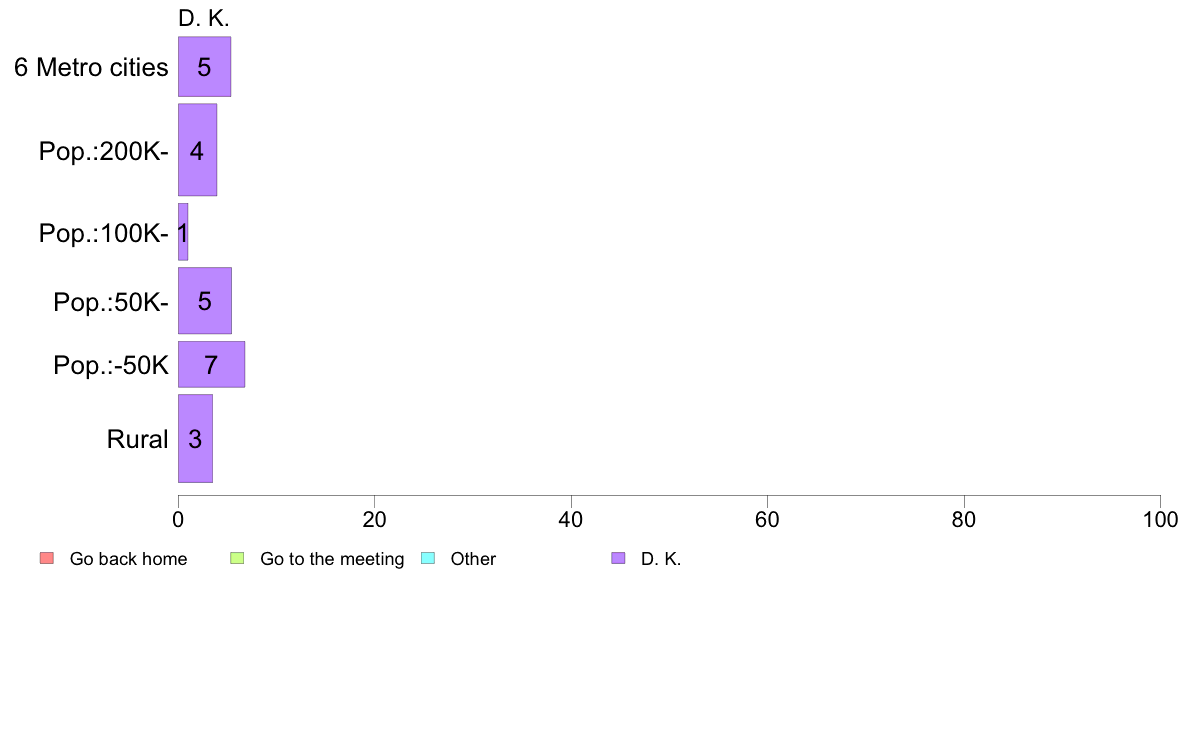The height and width of the screenshot is (736, 1188).
Task: Click the Other legend label
Action: coord(473,559)
